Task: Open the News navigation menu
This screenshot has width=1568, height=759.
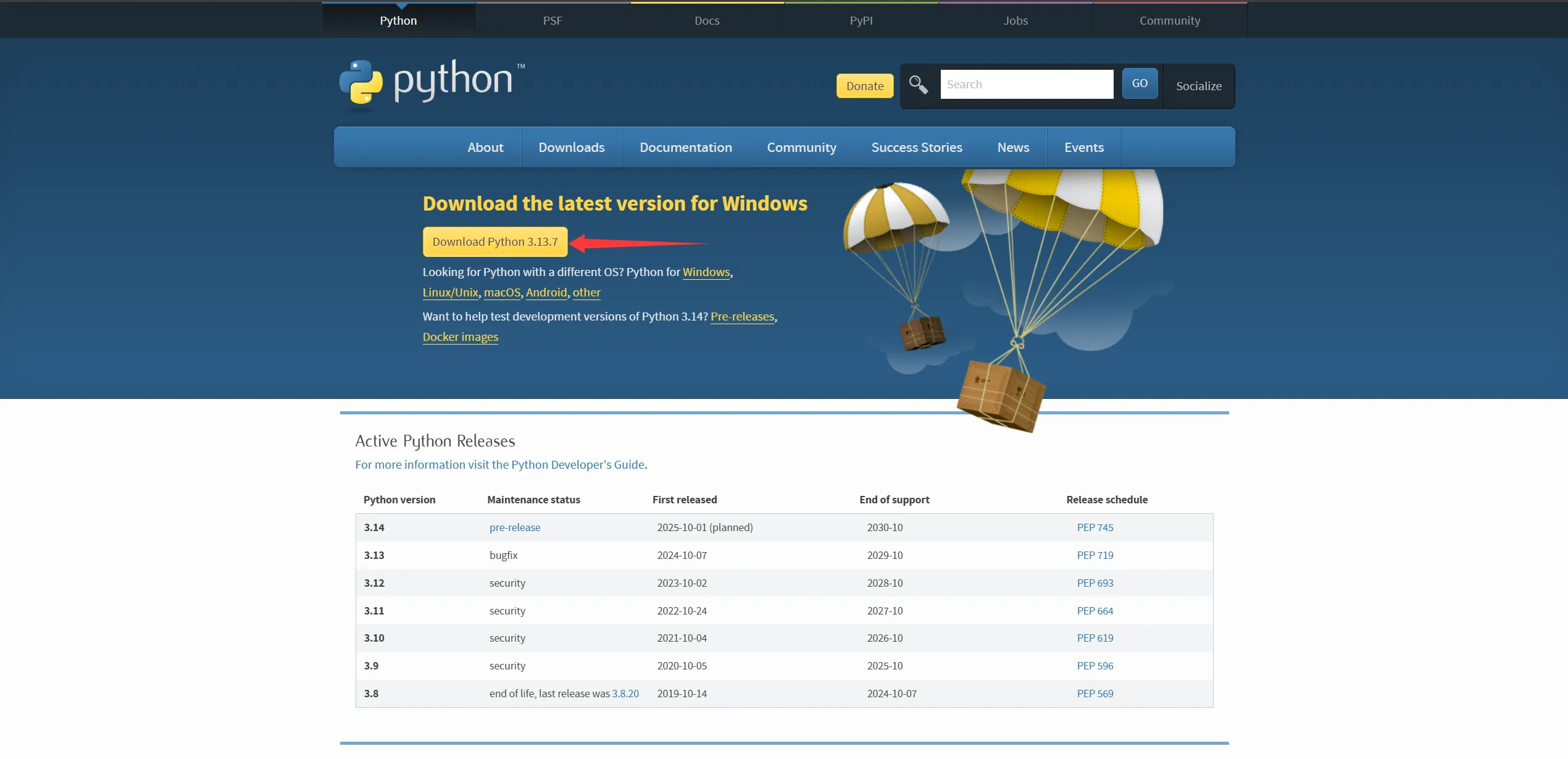Action: (1013, 147)
